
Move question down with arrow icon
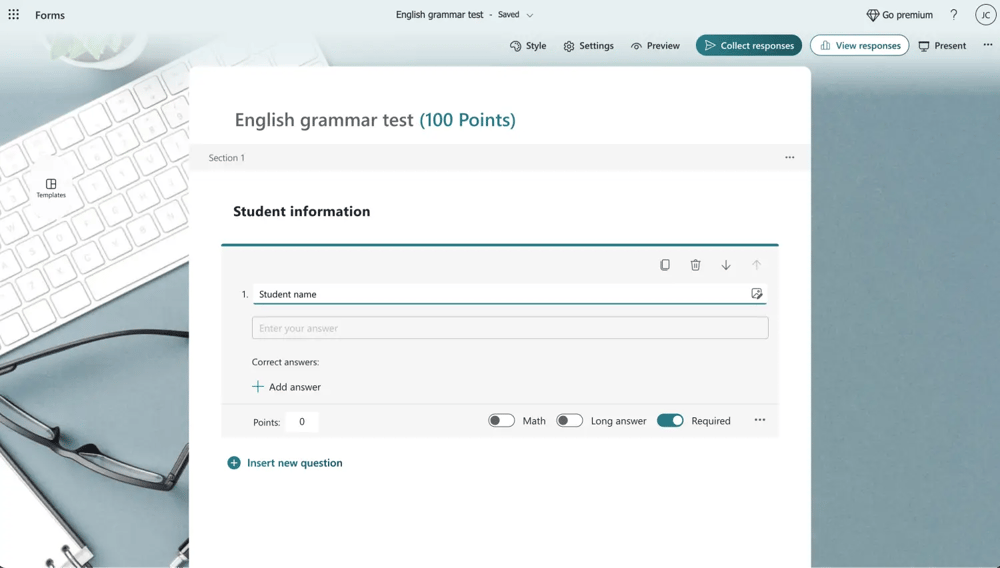(726, 265)
